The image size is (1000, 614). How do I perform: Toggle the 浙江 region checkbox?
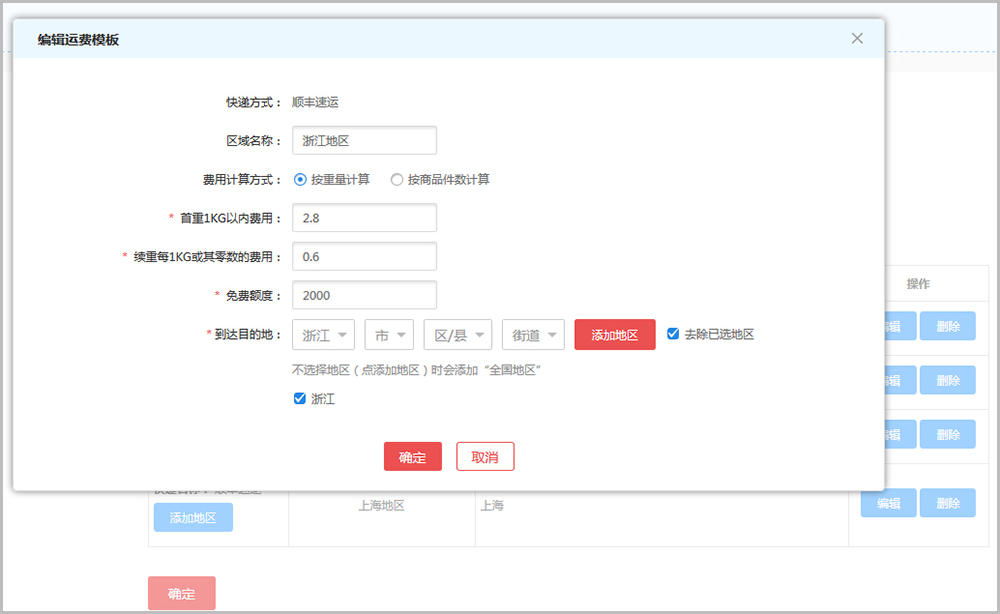pyautogui.click(x=300, y=399)
